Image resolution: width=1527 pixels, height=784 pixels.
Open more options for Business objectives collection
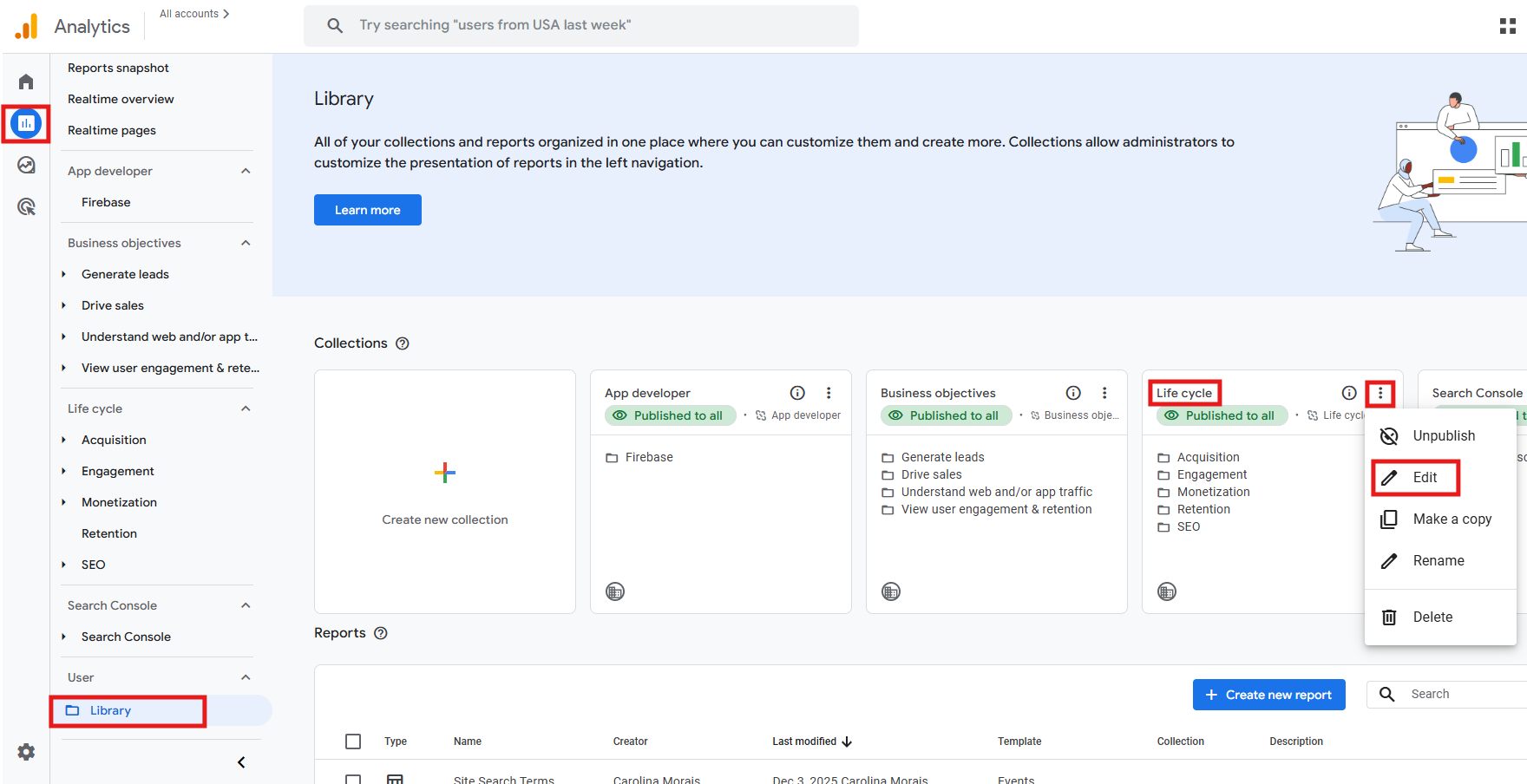[x=1104, y=393]
